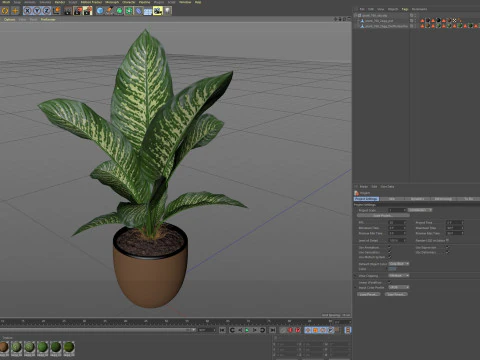Toggle Render LOD in Editor checkbox
The image size is (480, 360).
(x=447, y=240)
